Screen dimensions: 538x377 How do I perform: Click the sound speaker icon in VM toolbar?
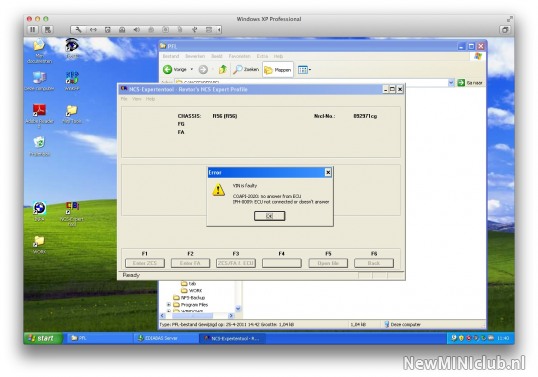coord(137,30)
